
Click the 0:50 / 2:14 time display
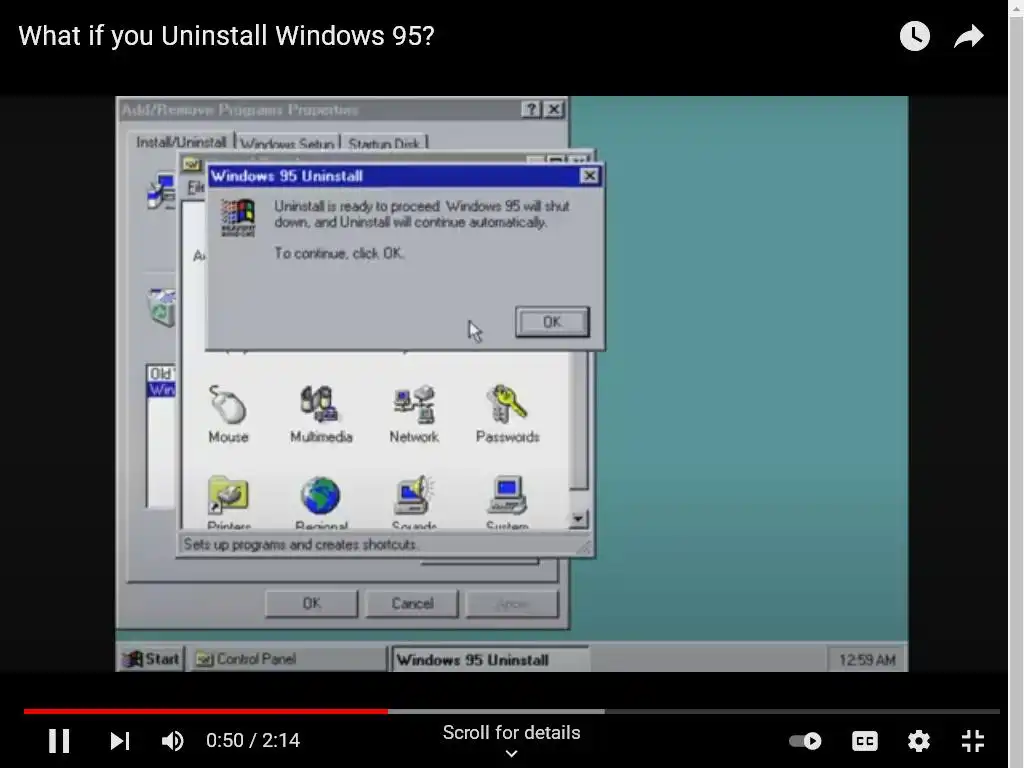(253, 741)
